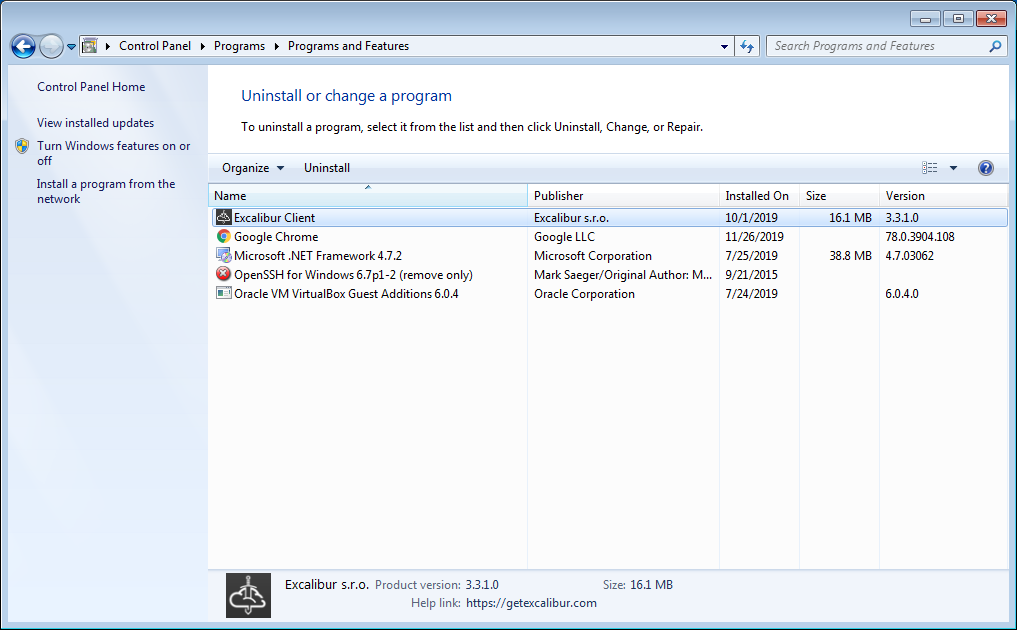
Task: Select the Google Chrome icon in list
Action: 224,237
